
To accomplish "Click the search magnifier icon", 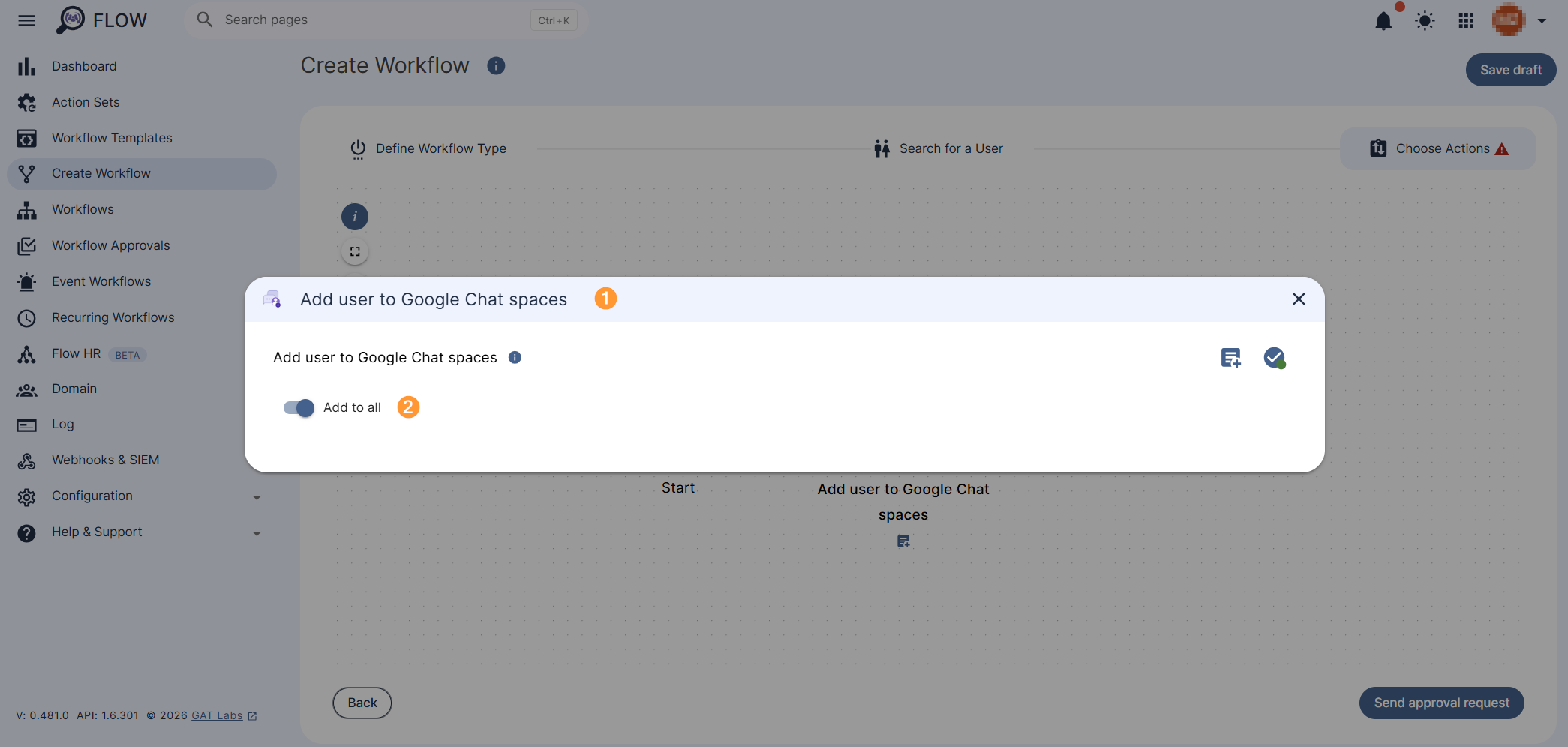I will click(x=204, y=19).
